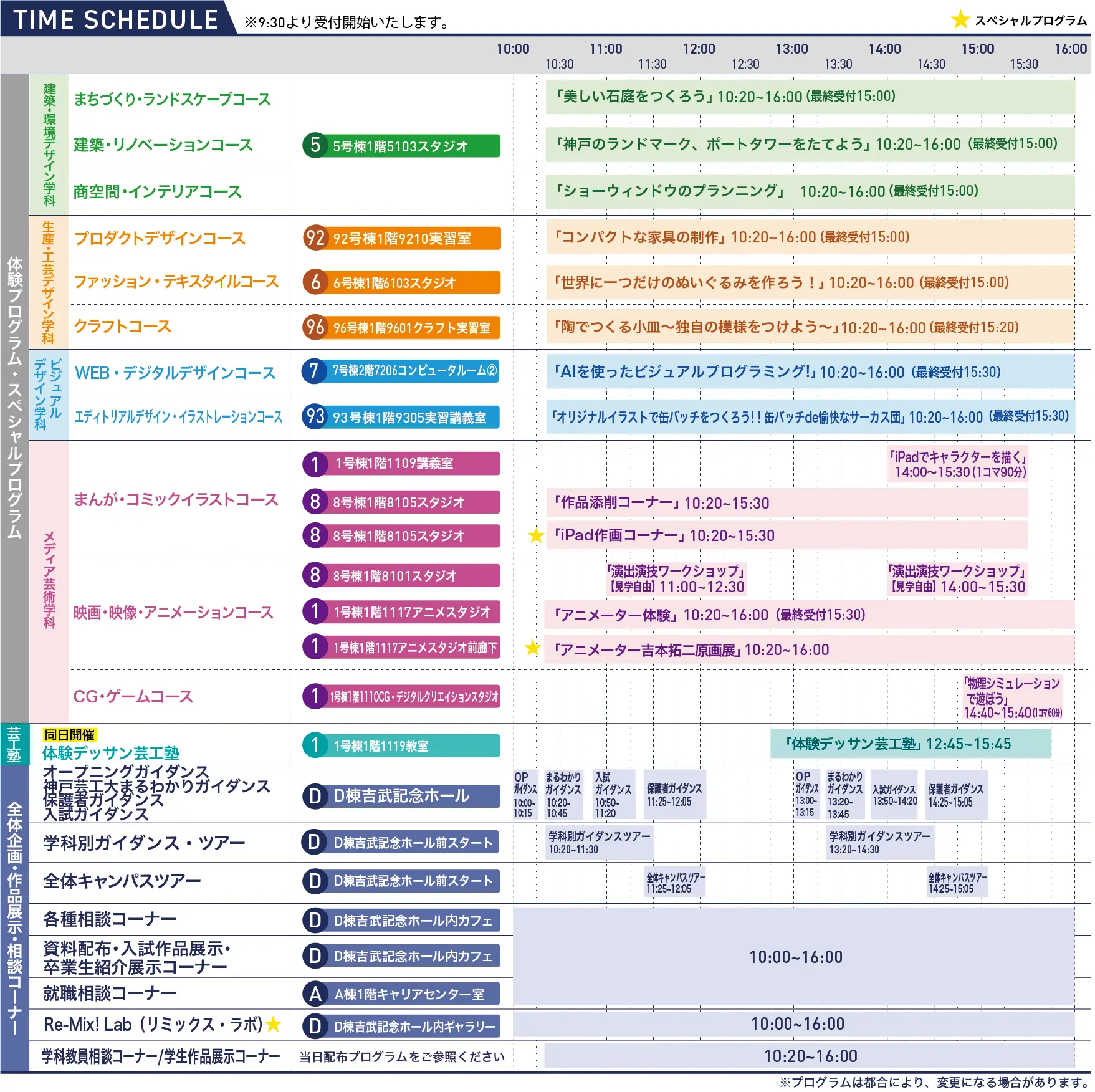Click D棟吉武記念ホール内カフェ badge for 各種相談コーナー
The height and width of the screenshot is (1092, 1095).
point(401,920)
